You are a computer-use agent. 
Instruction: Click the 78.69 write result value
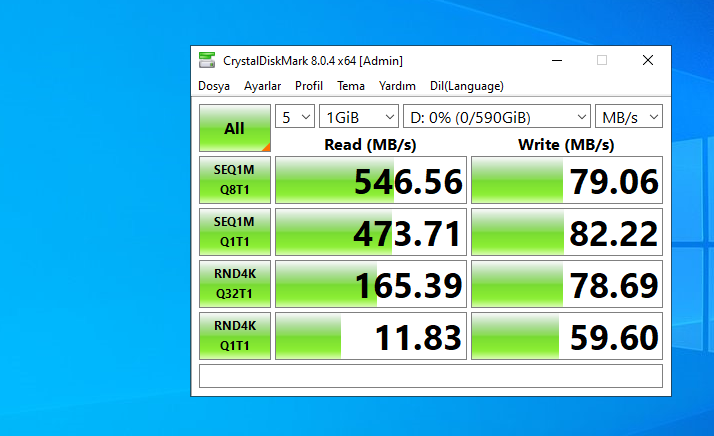pos(567,284)
